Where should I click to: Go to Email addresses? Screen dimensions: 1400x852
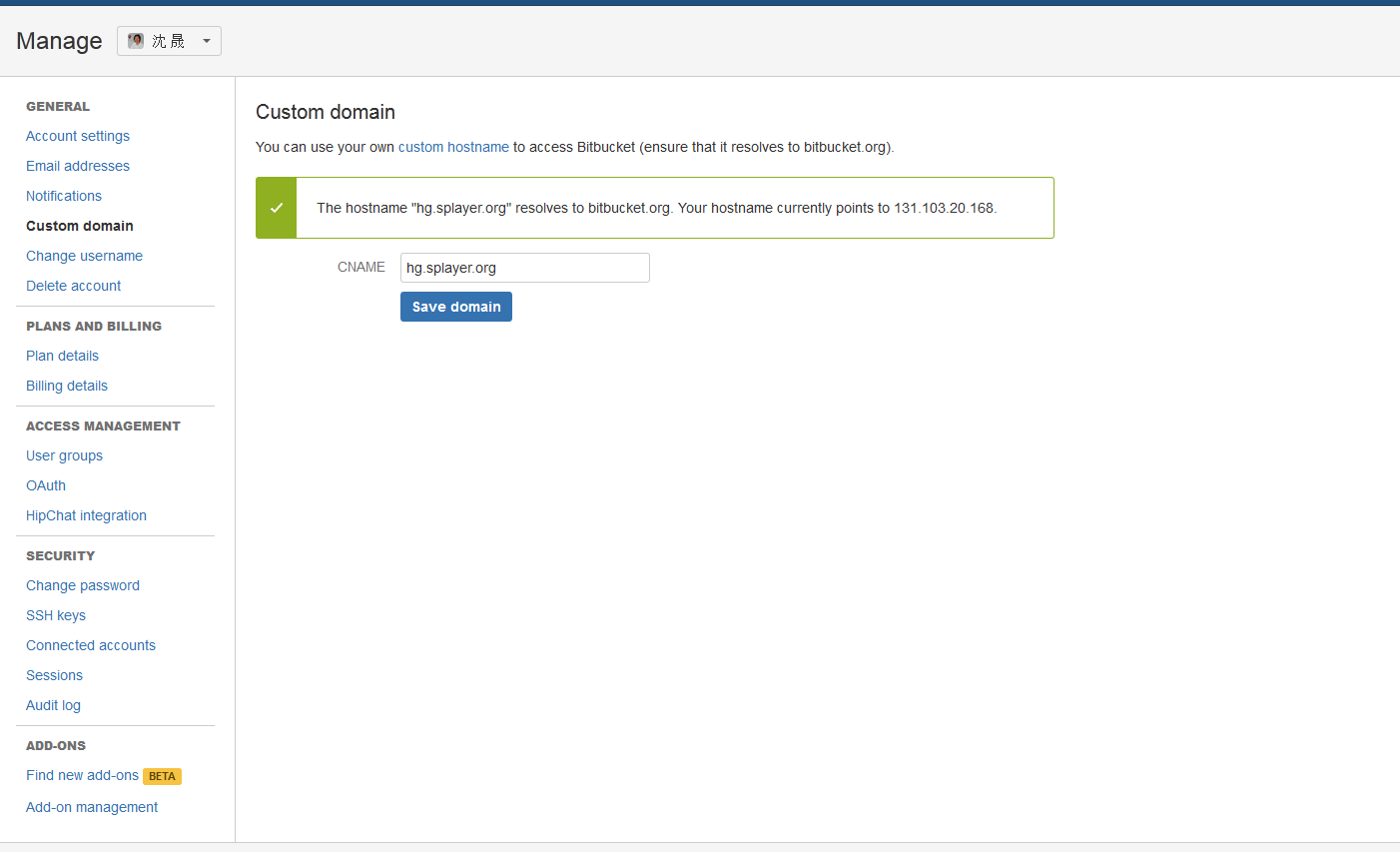78,166
